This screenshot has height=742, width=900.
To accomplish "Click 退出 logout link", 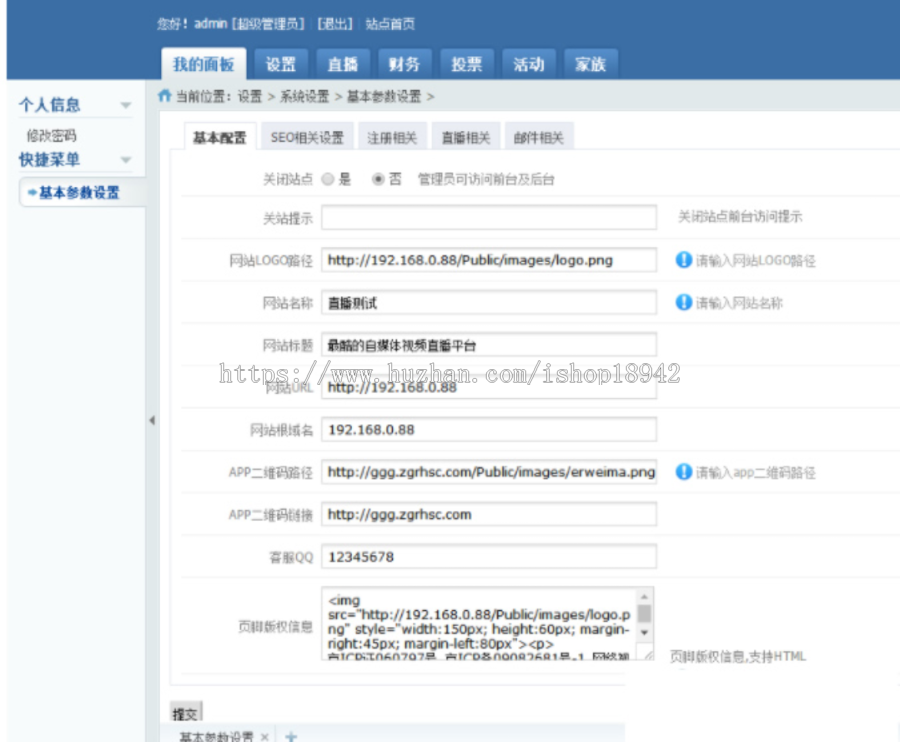I will click(335, 24).
